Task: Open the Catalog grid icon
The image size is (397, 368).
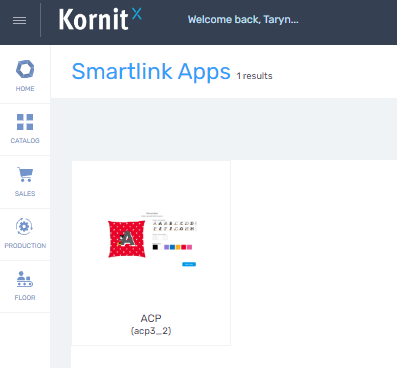Action: pyautogui.click(x=25, y=122)
